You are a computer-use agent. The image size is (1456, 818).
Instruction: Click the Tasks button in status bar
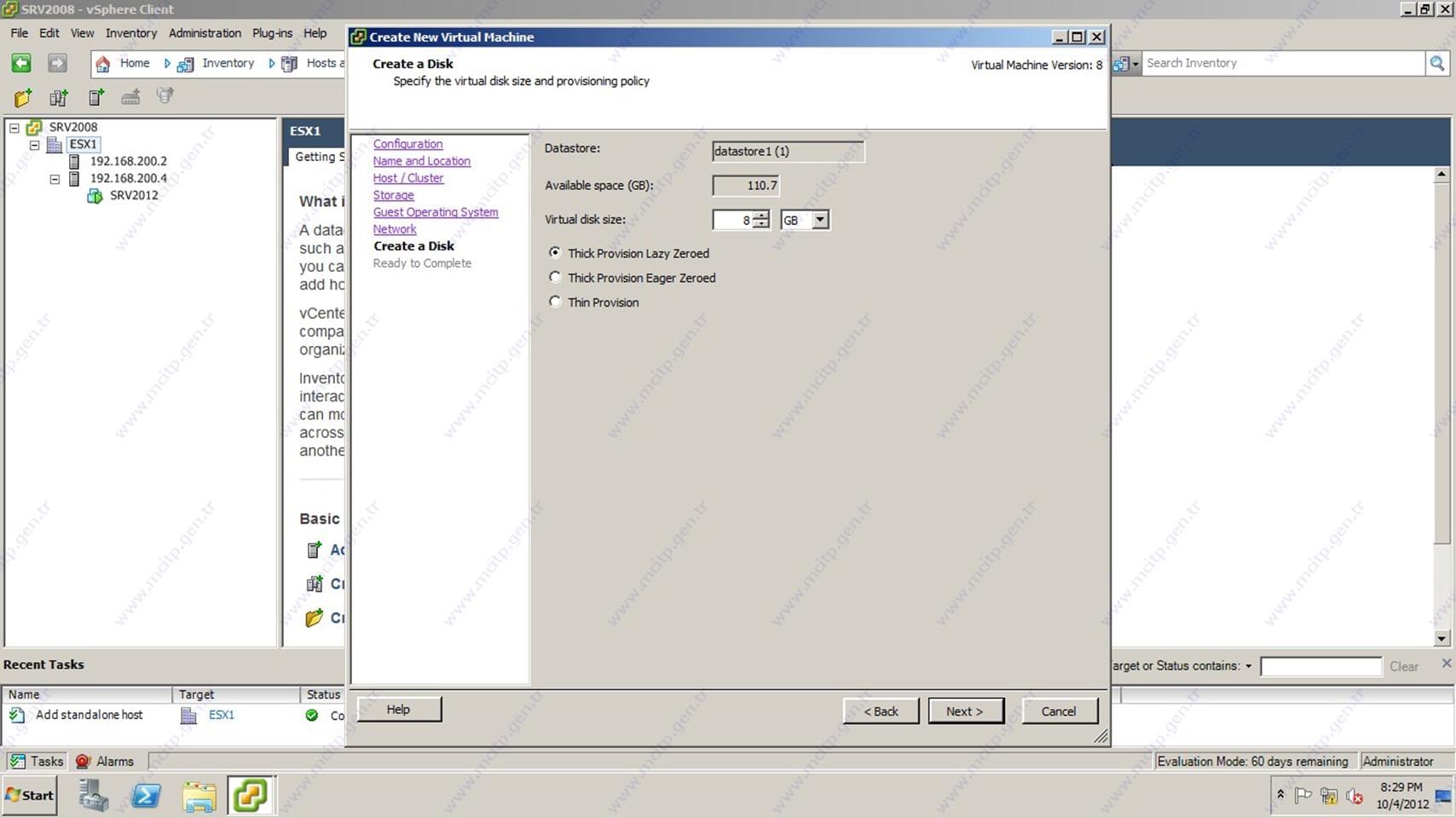click(x=37, y=762)
